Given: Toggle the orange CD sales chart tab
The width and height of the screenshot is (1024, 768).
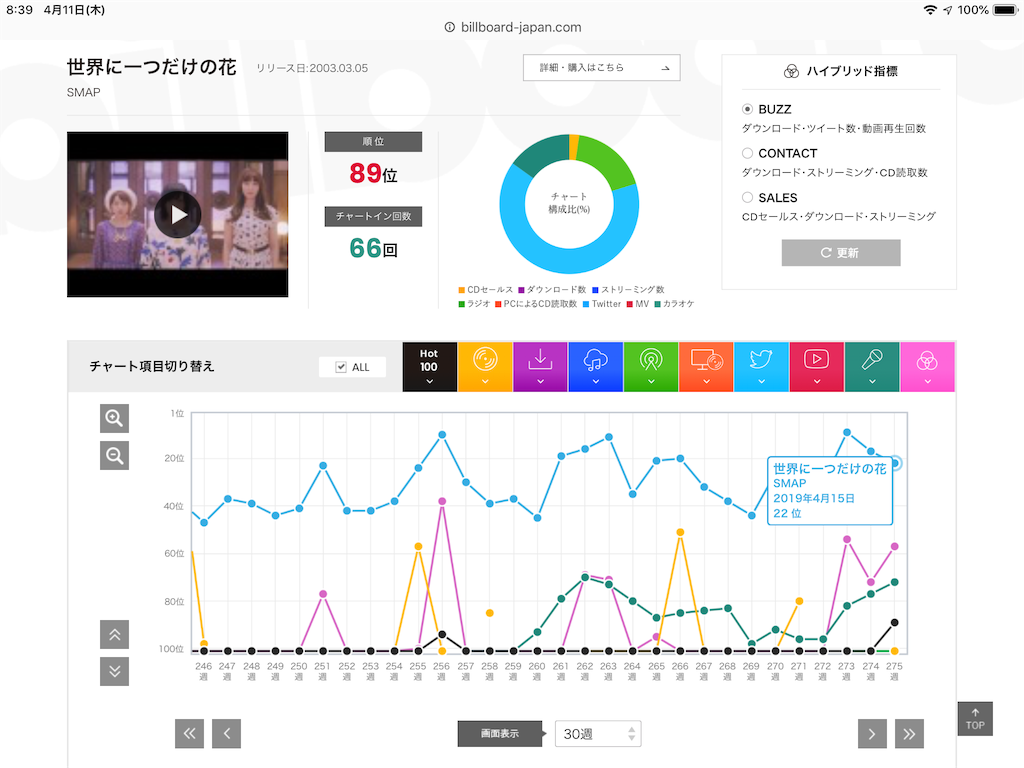Looking at the screenshot, I should [x=485, y=367].
